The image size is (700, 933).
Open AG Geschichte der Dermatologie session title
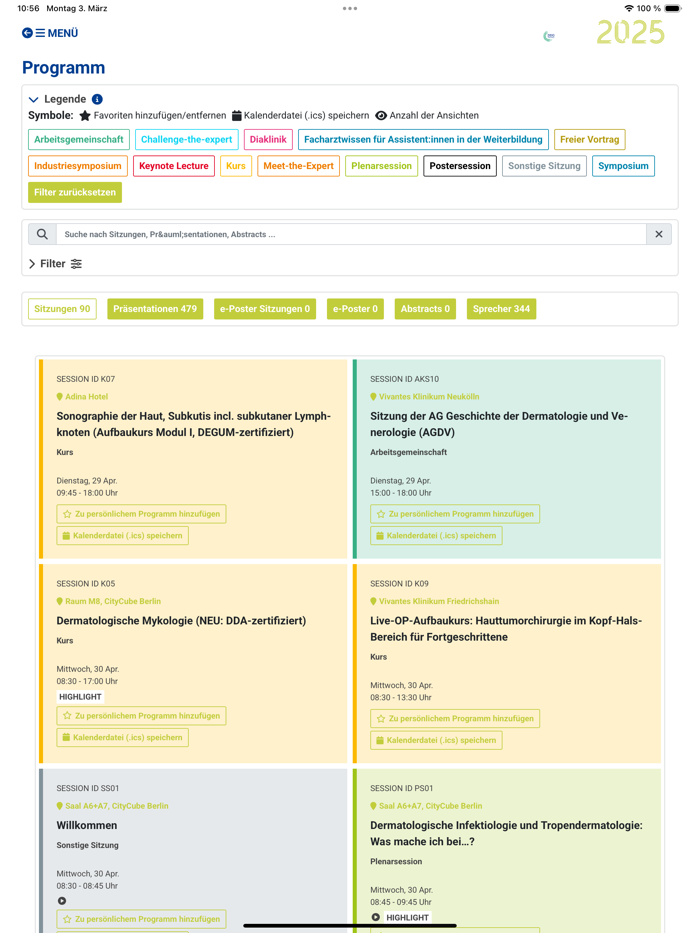(x=499, y=424)
